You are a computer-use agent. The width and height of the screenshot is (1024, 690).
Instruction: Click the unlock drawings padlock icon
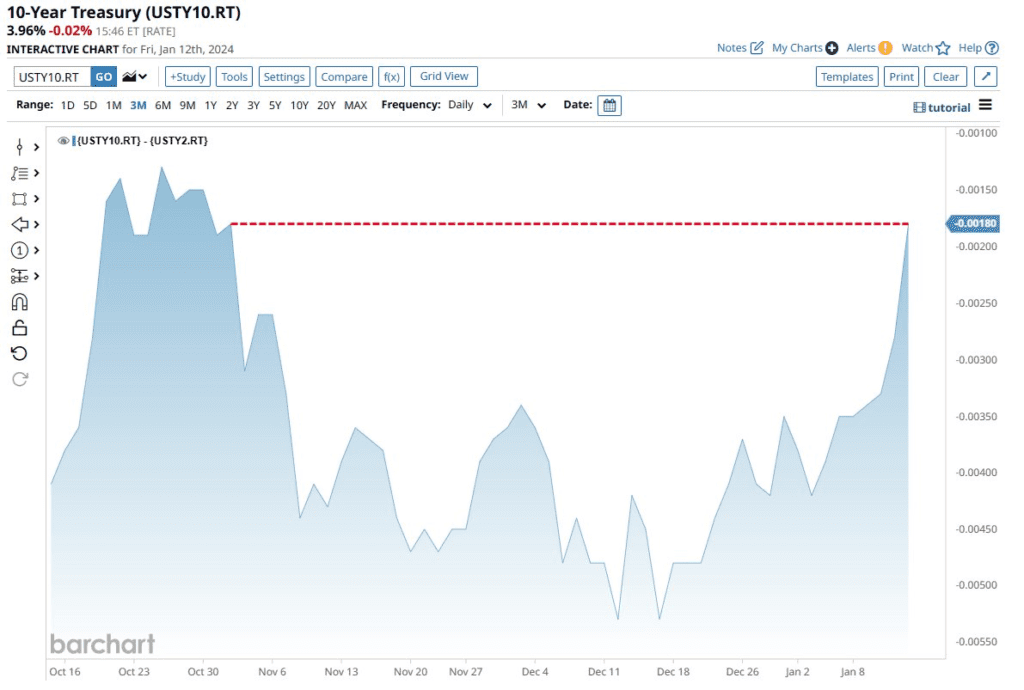coord(19,328)
